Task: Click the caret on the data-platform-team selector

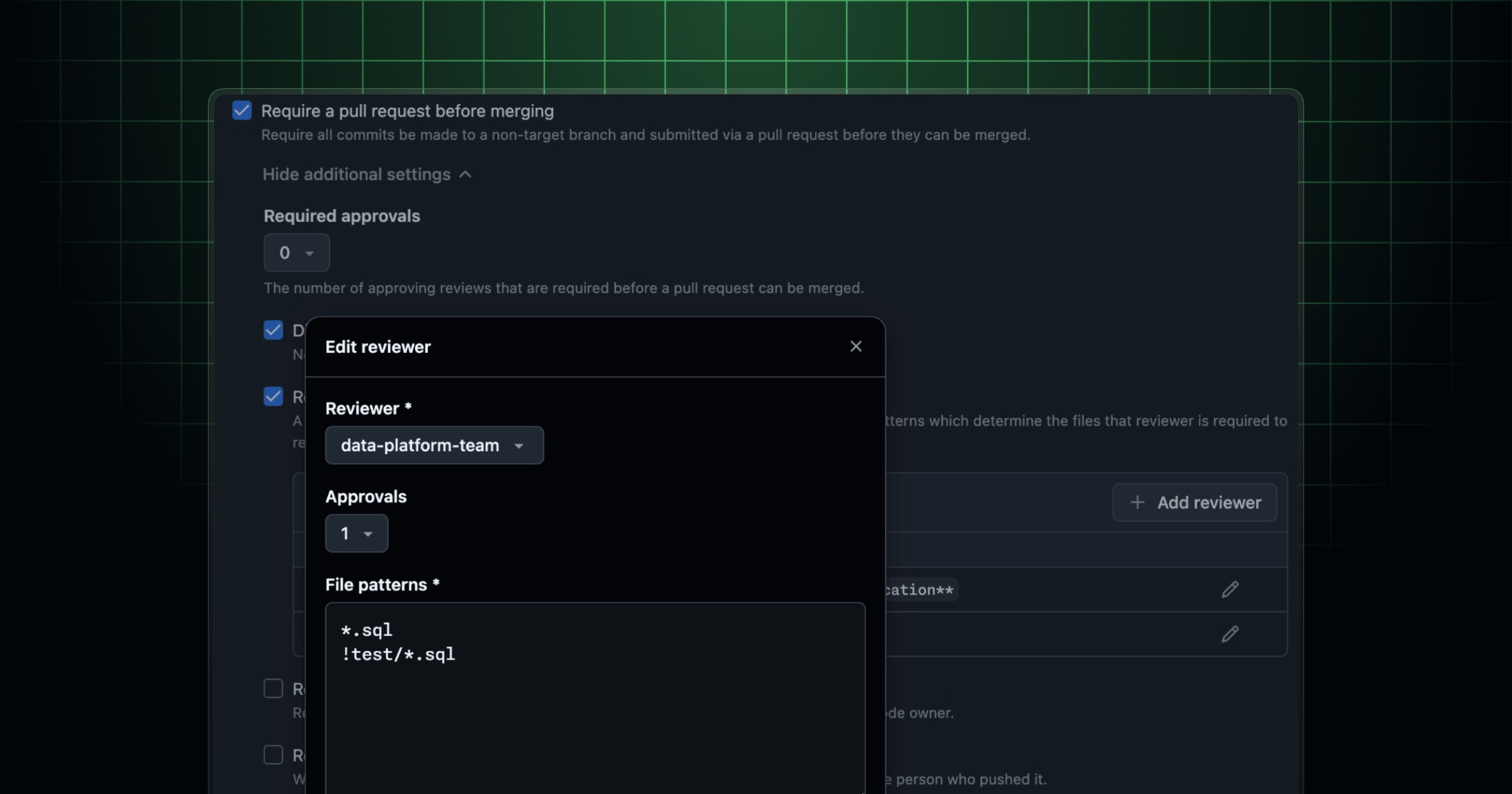Action: point(519,446)
